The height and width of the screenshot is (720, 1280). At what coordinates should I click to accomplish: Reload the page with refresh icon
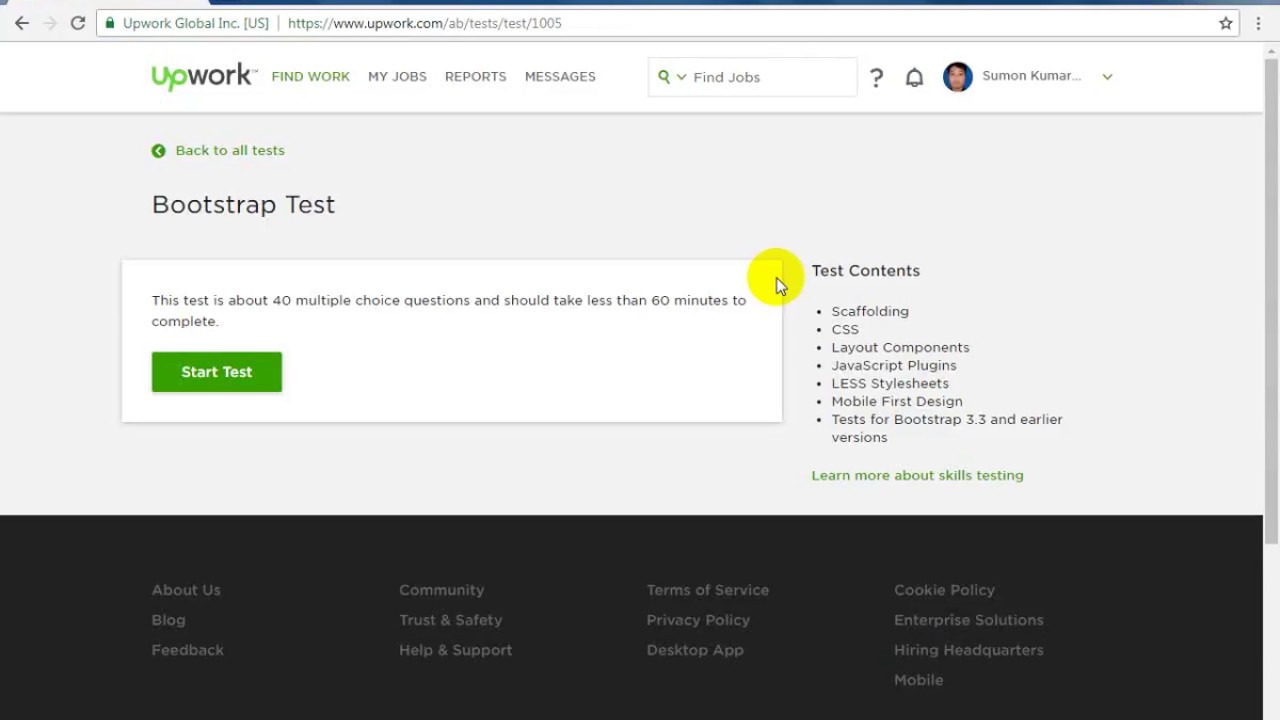78,23
